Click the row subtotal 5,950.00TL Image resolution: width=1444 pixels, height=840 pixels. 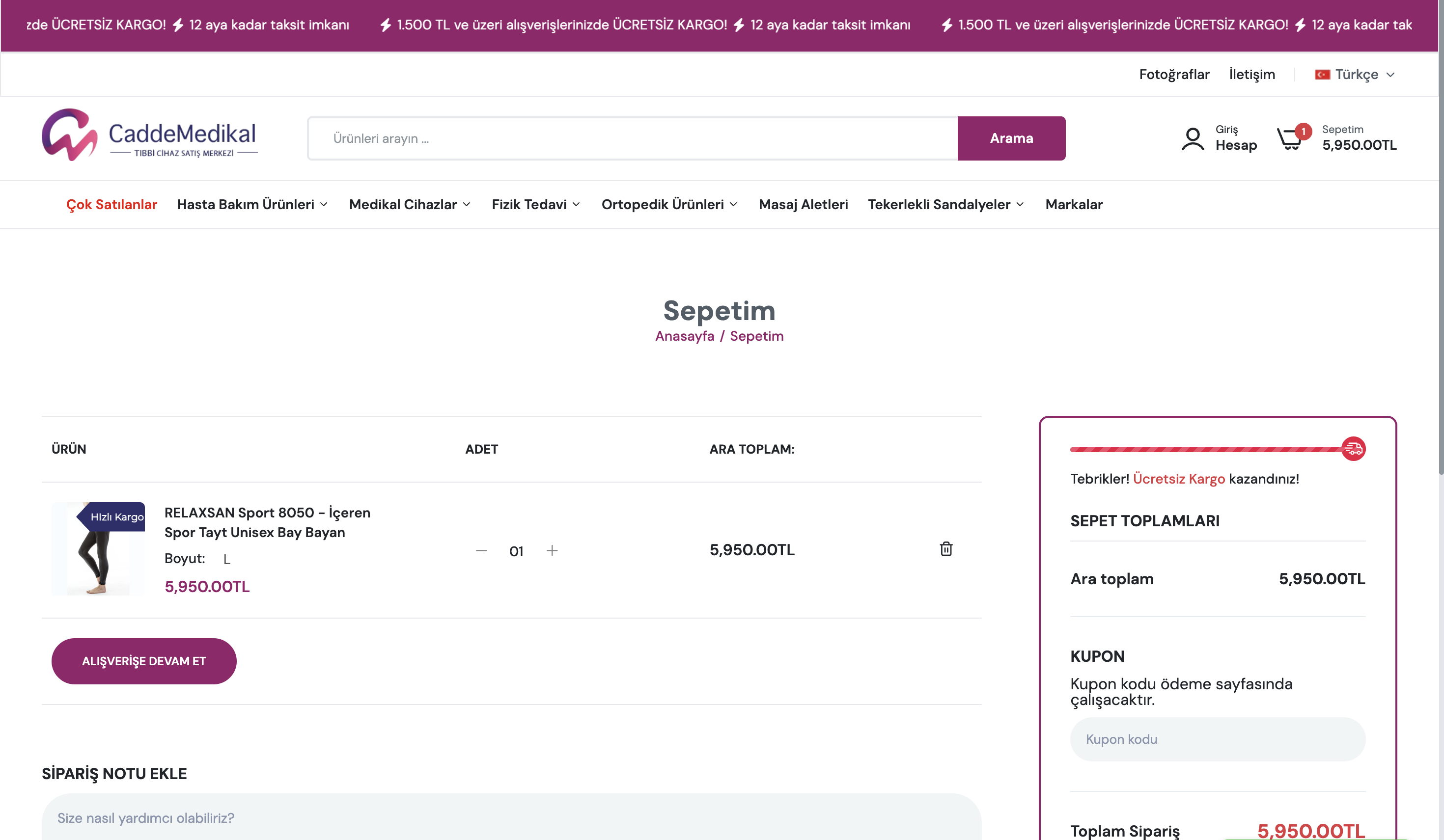click(x=752, y=550)
